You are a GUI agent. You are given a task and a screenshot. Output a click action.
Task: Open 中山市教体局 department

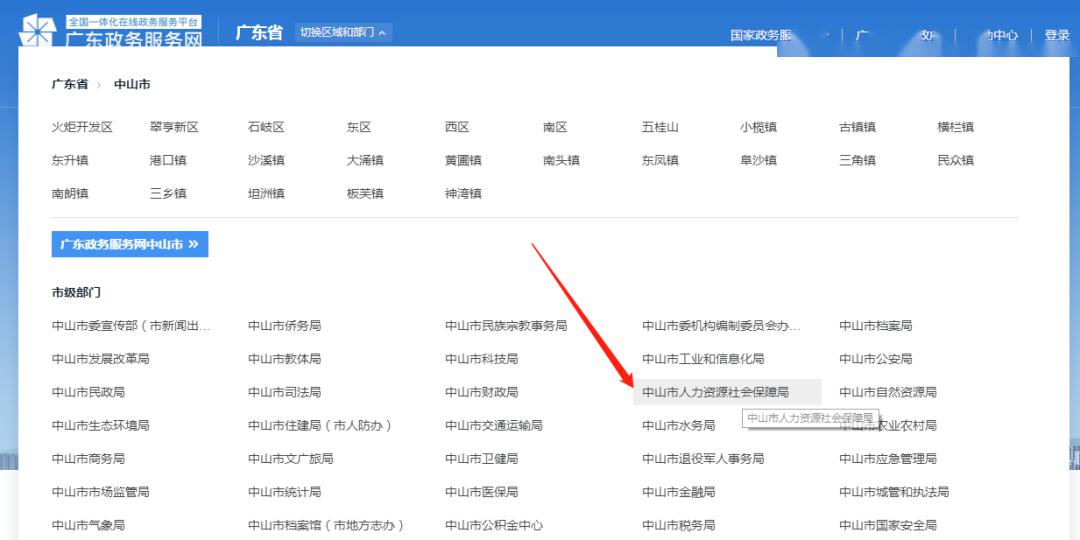click(284, 359)
